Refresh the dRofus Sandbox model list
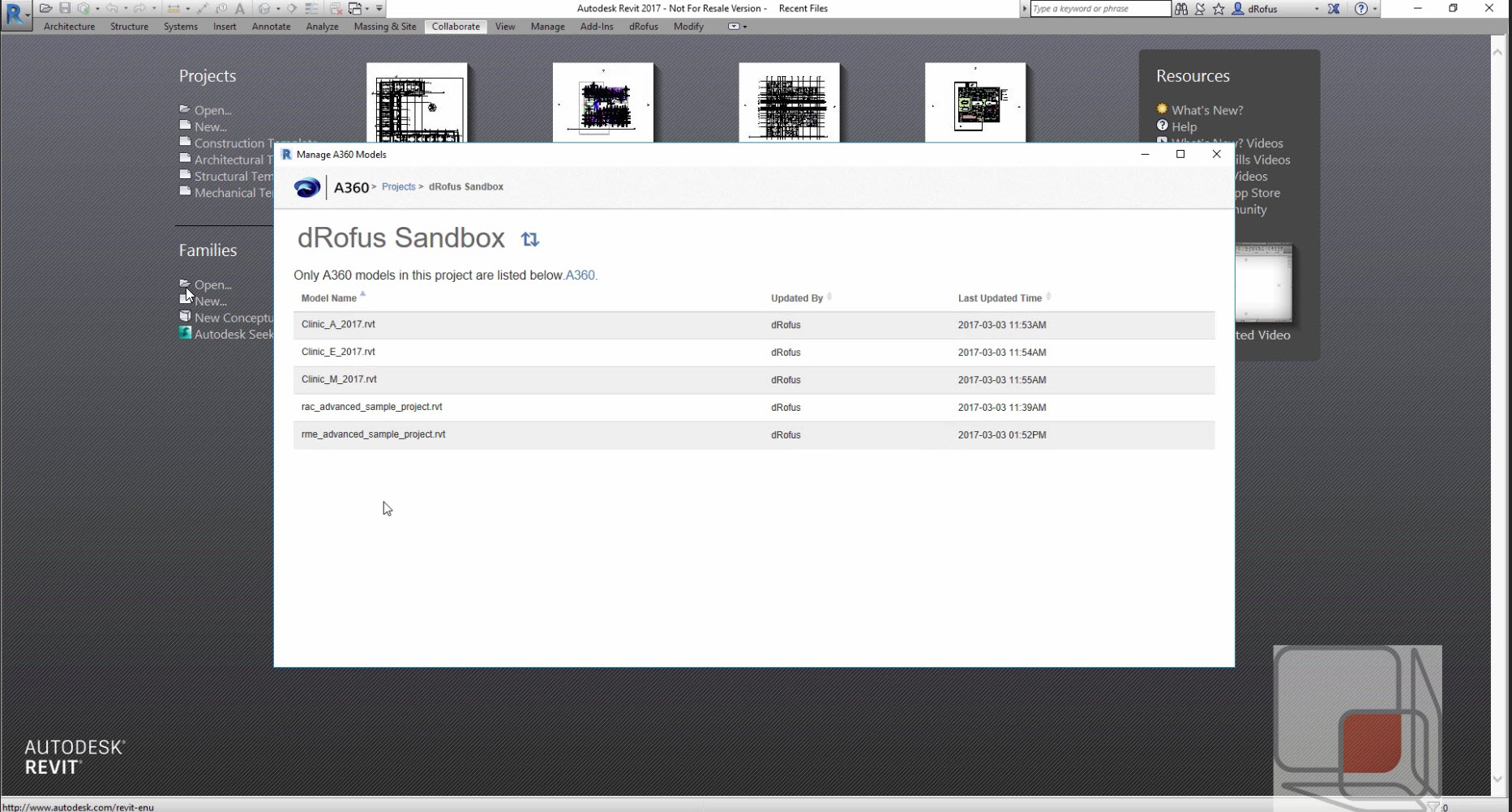 529,239
